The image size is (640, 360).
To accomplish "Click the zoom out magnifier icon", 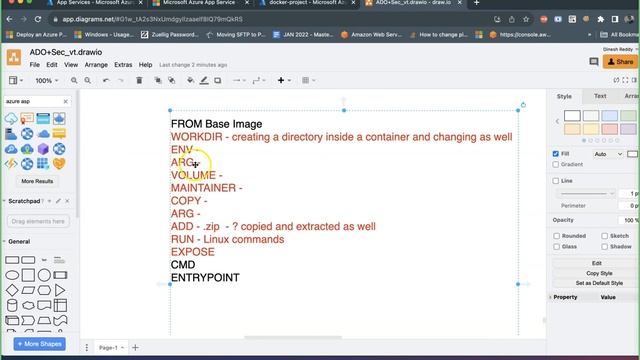I will click(x=88, y=80).
